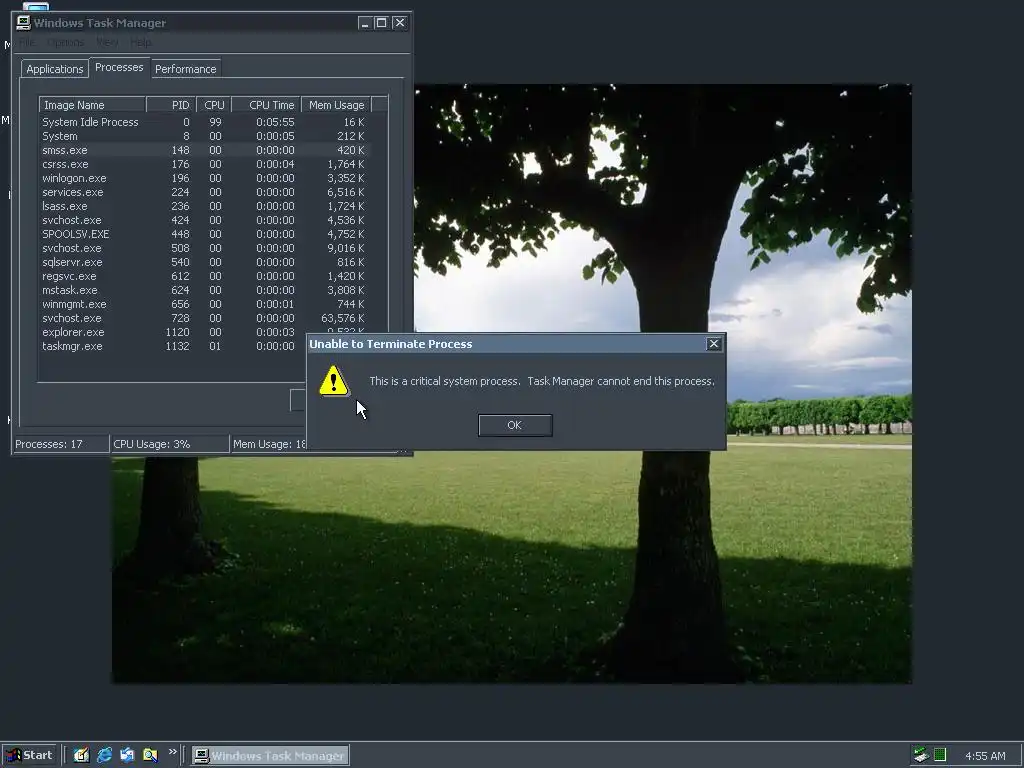Sort by the Image Name column header
Viewport: 1024px width, 768px height.
pos(92,105)
